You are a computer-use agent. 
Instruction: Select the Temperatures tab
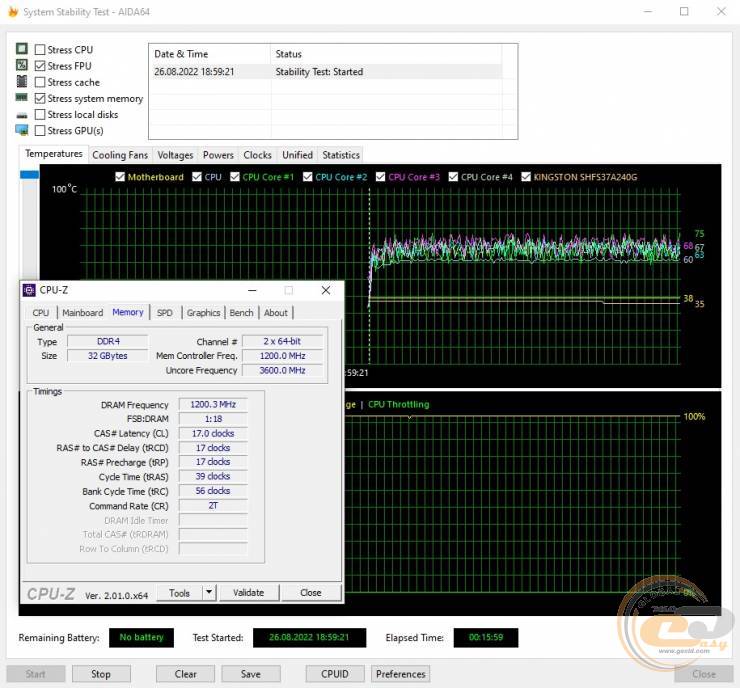click(x=54, y=154)
